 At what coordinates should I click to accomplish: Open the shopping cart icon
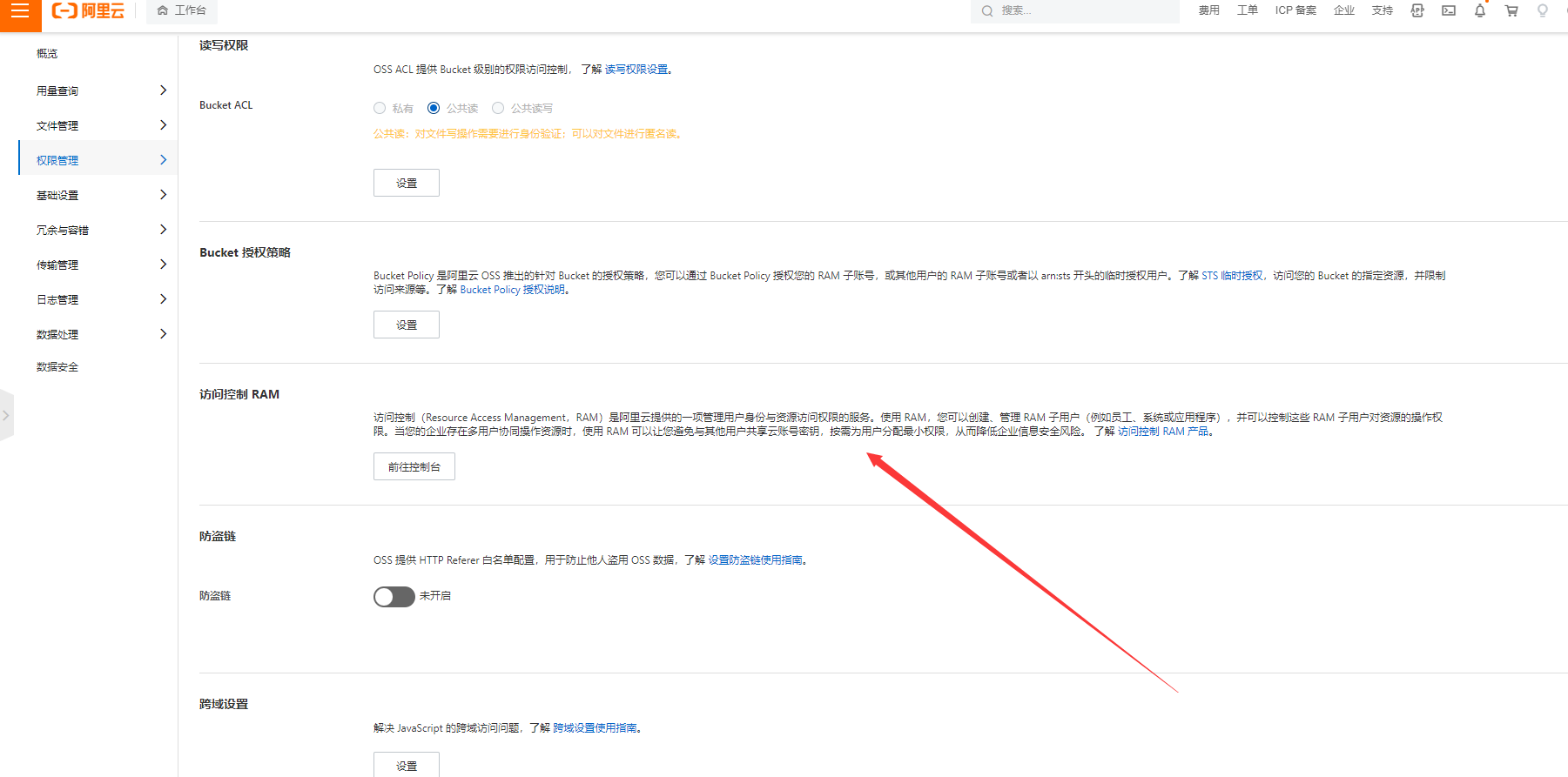coord(1511,10)
